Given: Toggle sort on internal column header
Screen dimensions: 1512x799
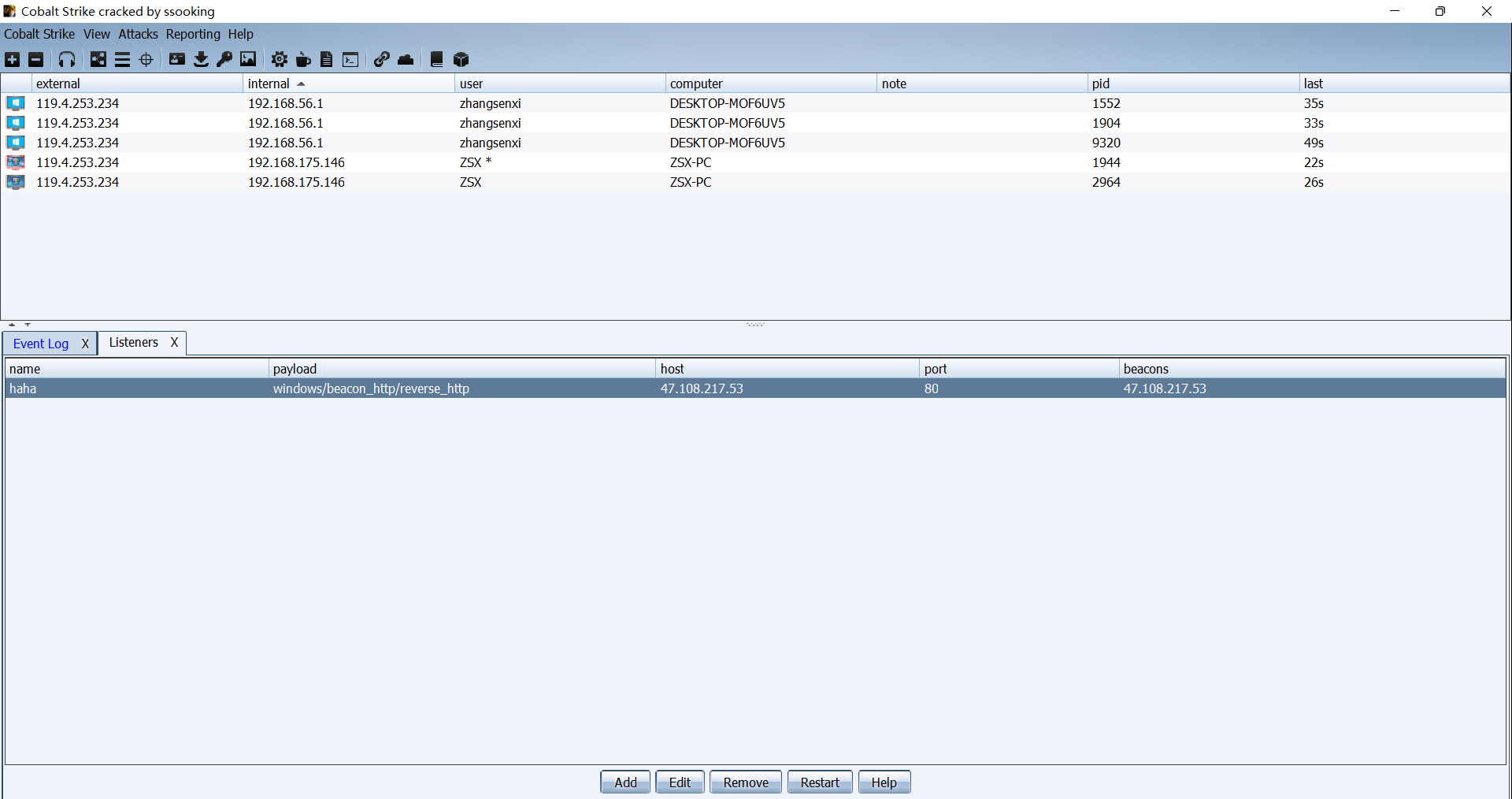Looking at the screenshot, I should [349, 84].
